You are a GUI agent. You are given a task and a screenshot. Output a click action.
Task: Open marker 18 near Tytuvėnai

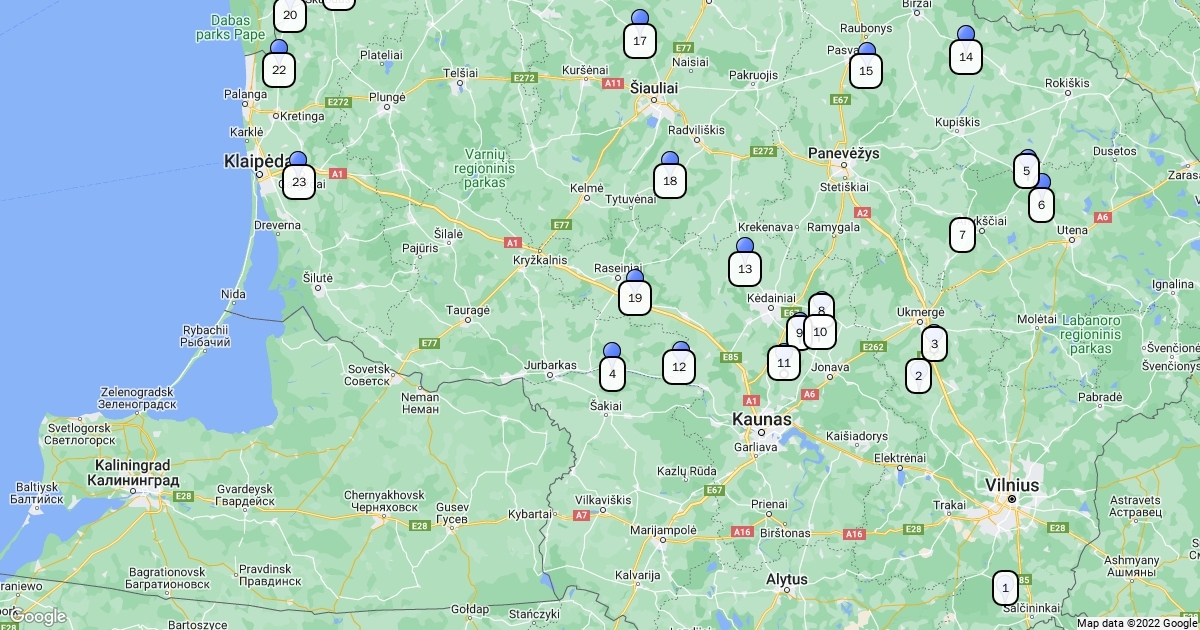(x=670, y=181)
